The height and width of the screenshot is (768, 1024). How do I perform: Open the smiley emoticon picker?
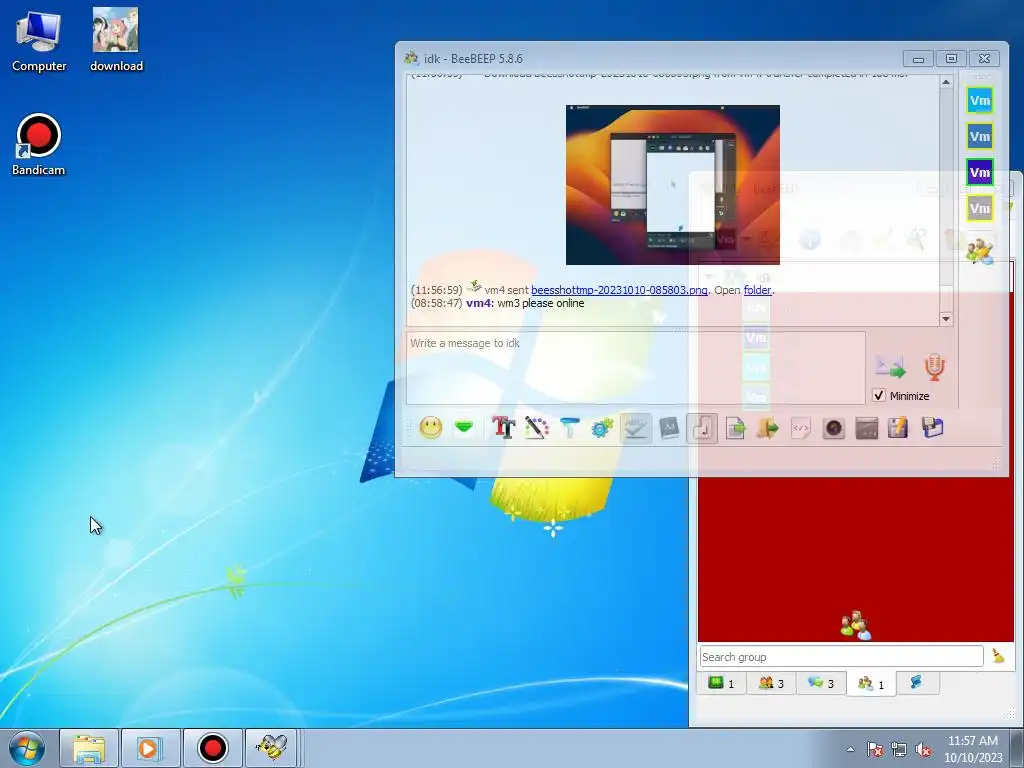click(x=431, y=428)
